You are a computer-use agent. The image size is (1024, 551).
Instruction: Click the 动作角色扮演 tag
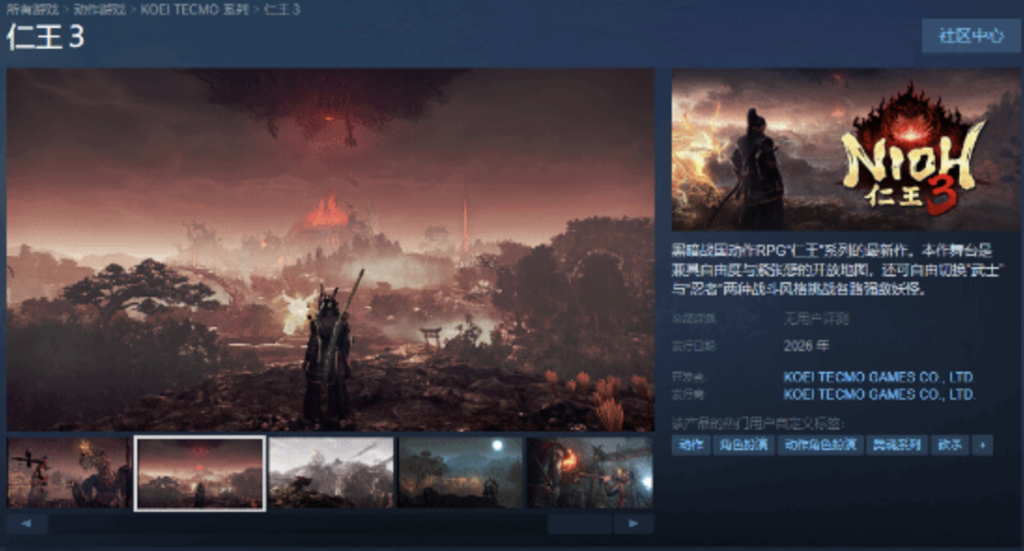coord(820,445)
